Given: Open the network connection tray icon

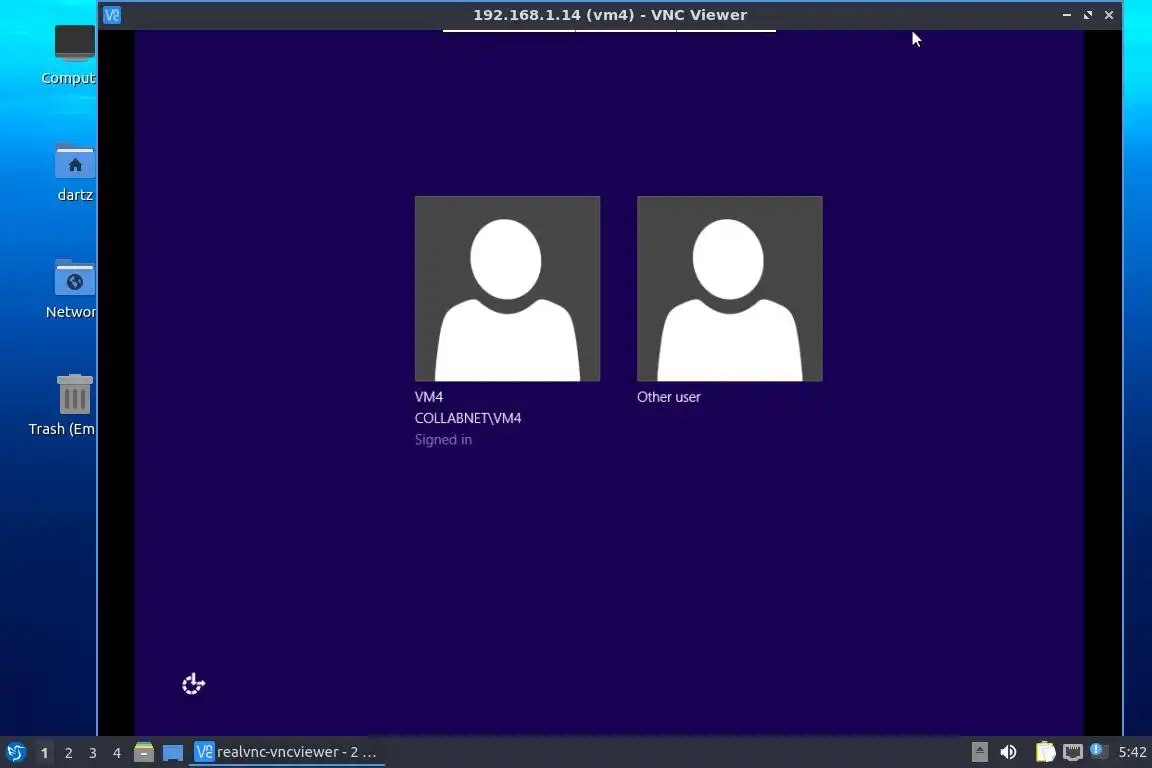Looking at the screenshot, I should coord(1073,752).
